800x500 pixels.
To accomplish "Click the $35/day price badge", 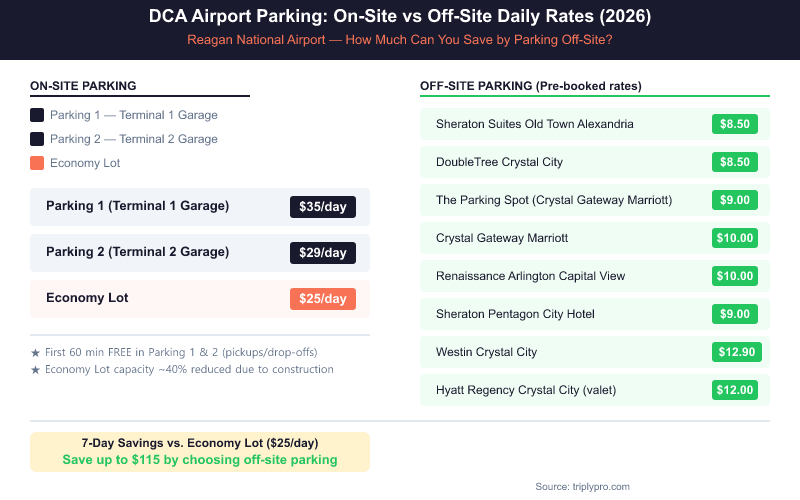I will (322, 207).
